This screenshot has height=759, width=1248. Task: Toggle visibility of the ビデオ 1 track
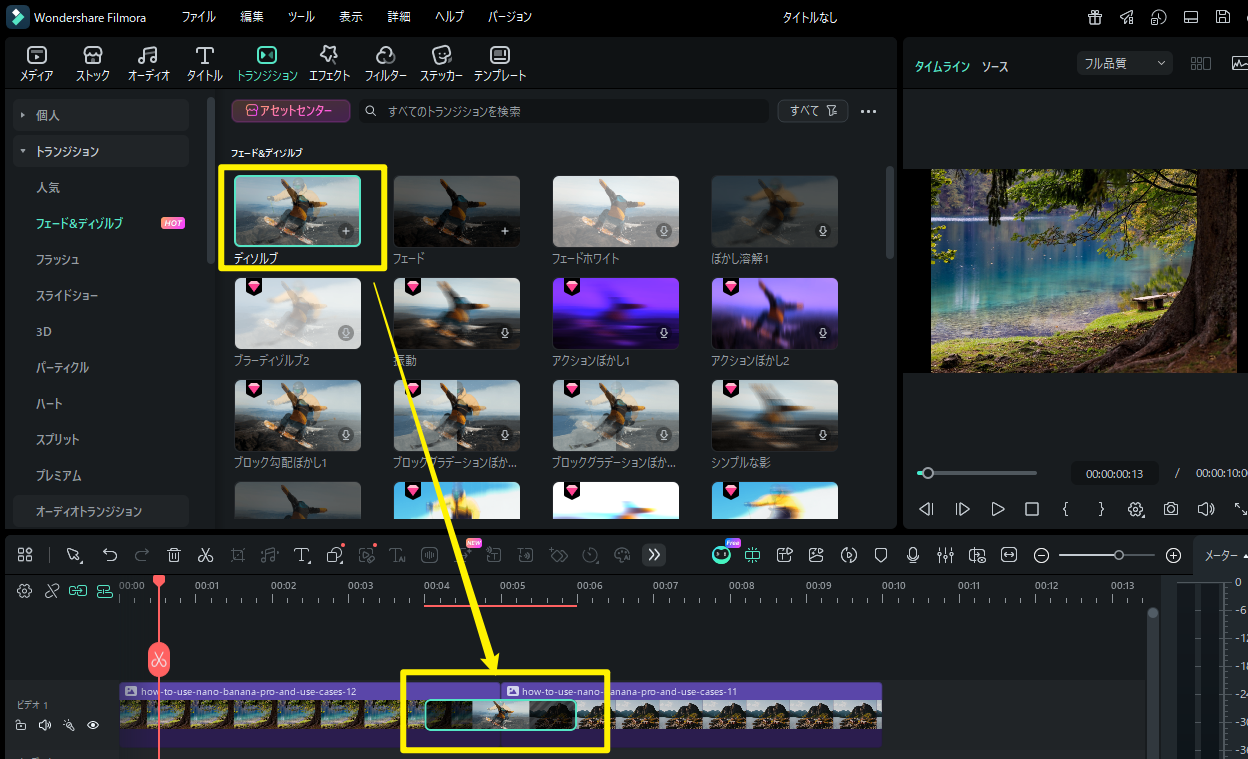[x=93, y=725]
